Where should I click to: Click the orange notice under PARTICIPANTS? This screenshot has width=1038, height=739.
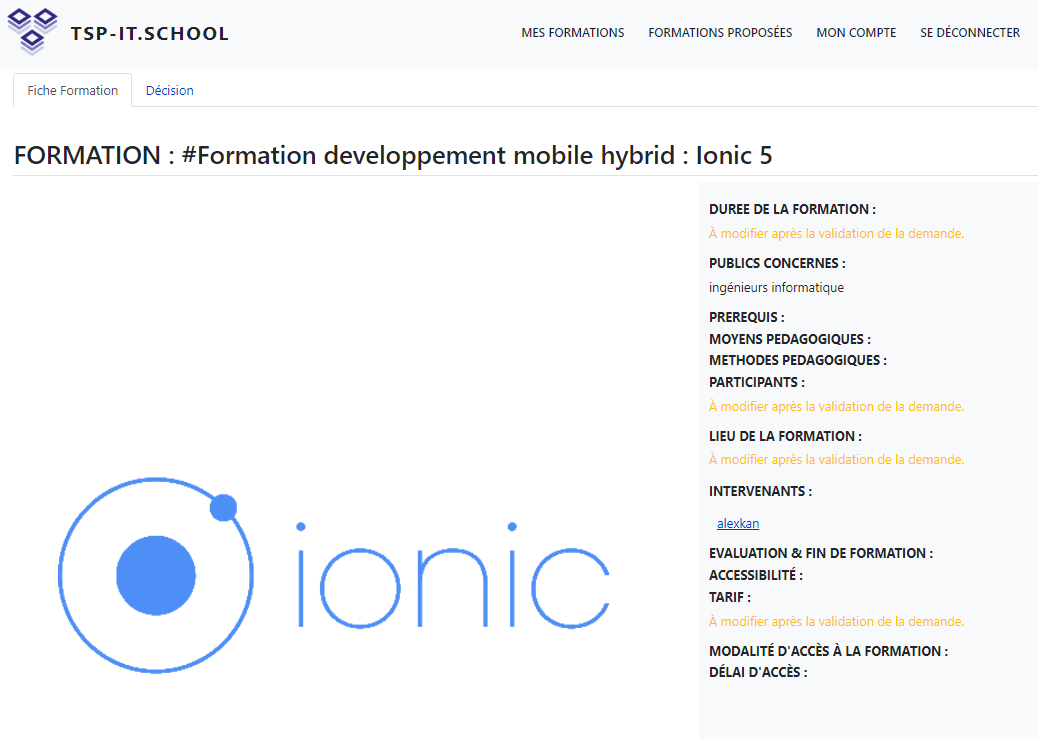point(836,406)
